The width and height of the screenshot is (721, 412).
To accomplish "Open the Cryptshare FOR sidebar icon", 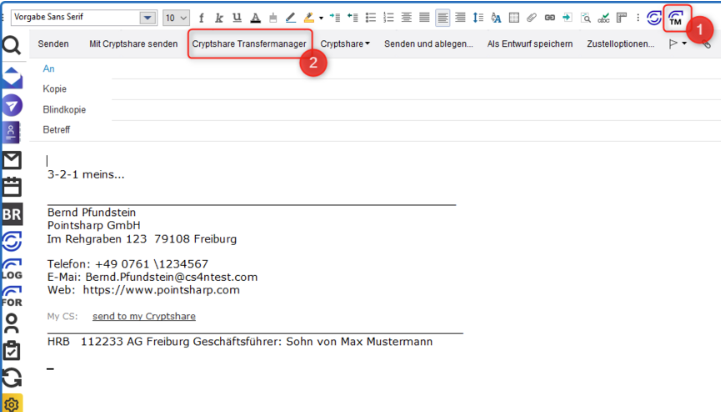I will coord(12,296).
